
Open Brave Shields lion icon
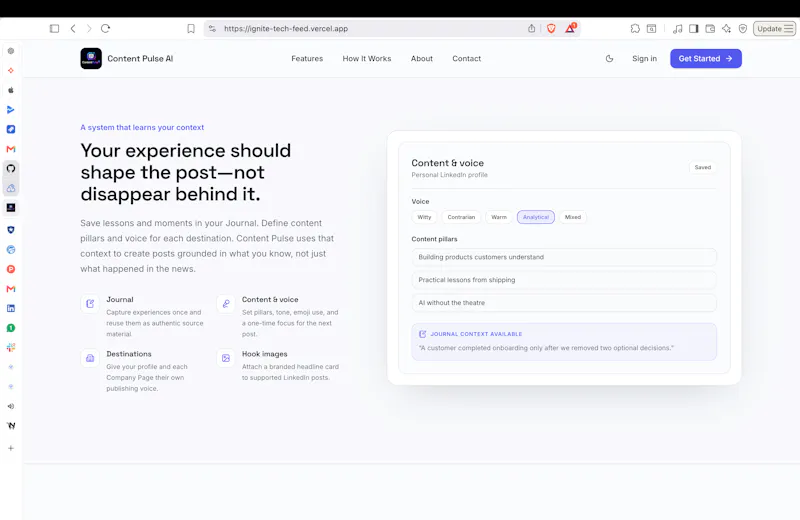[551, 29]
